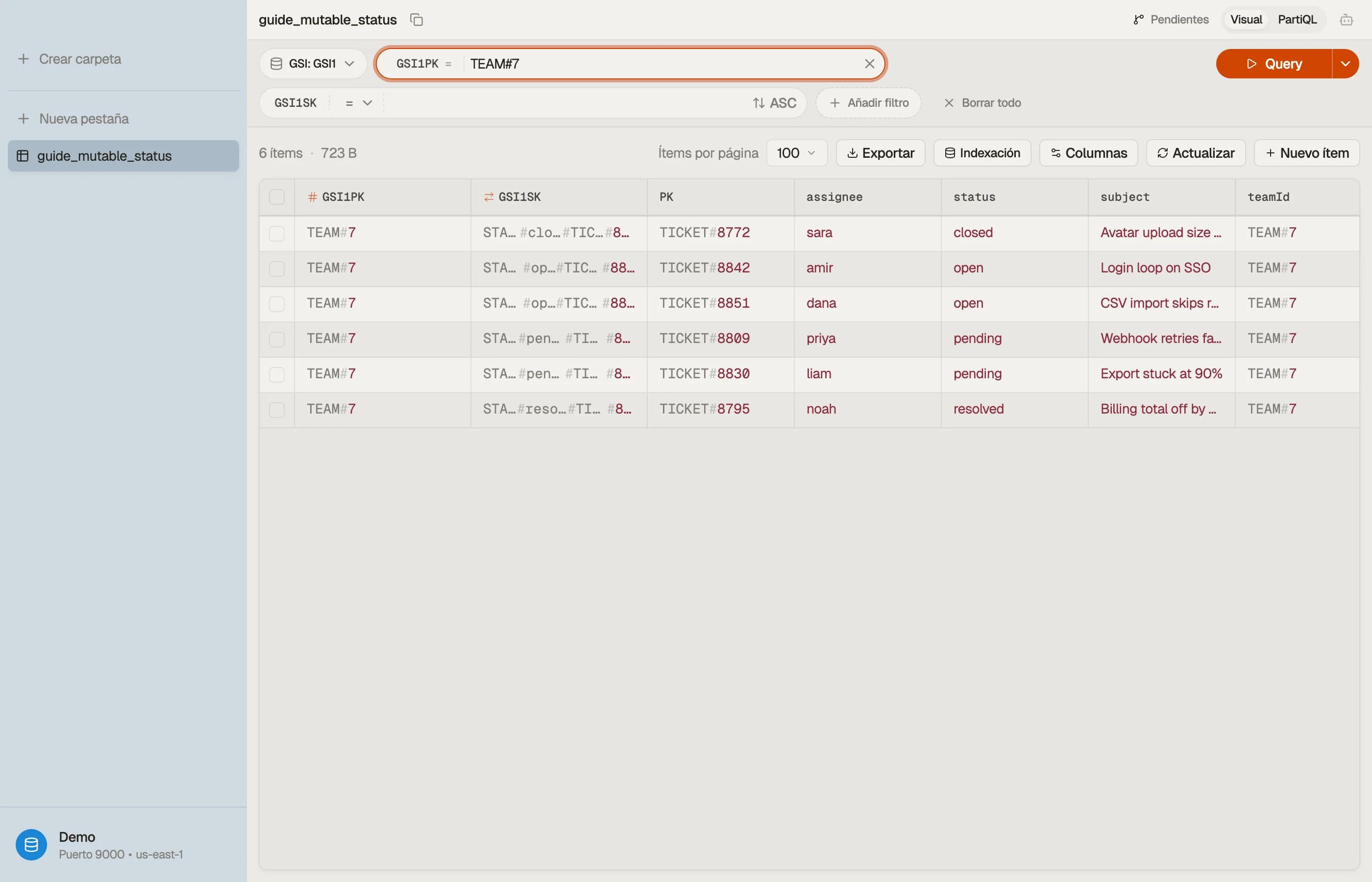Click the status column header
Screen dimensions: 1372x882
pos(1014,197)
